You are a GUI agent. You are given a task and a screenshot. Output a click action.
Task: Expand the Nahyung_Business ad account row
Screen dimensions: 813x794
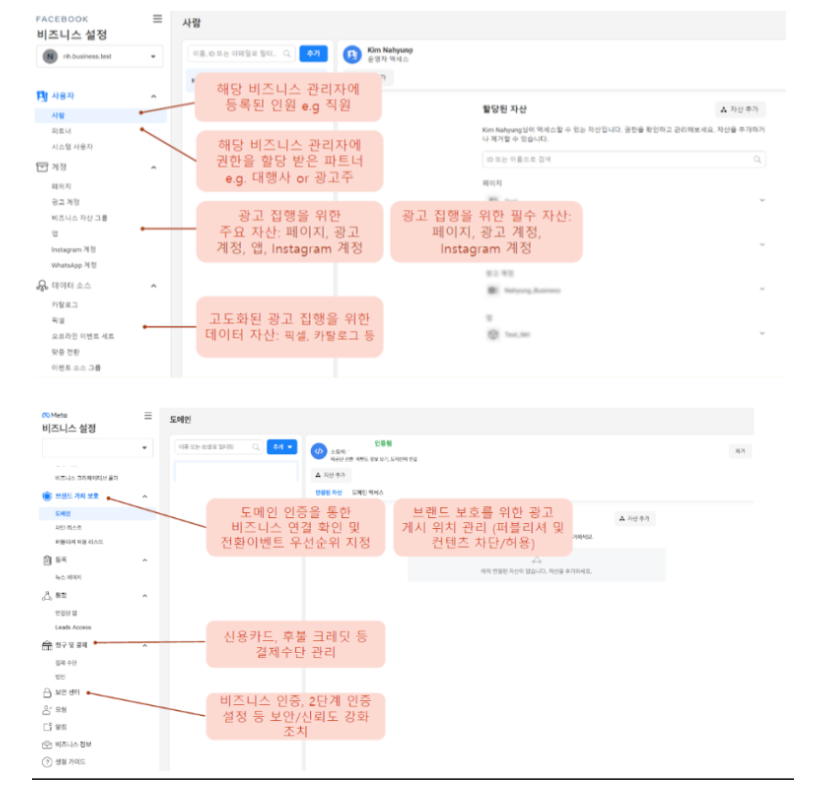(x=762, y=289)
